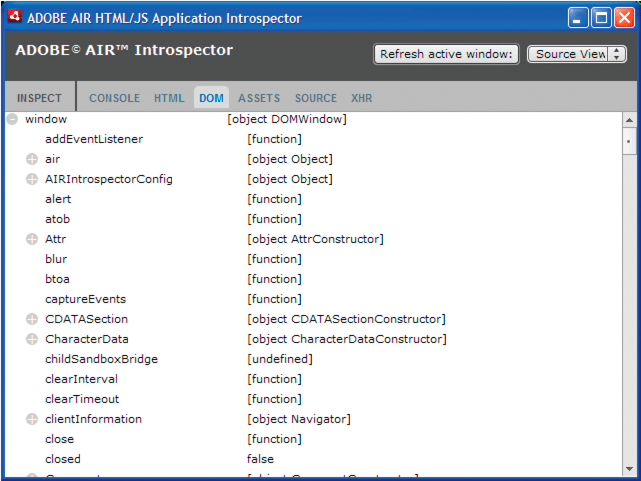641x481 pixels.
Task: Close the Introspector window
Action: tap(624, 18)
